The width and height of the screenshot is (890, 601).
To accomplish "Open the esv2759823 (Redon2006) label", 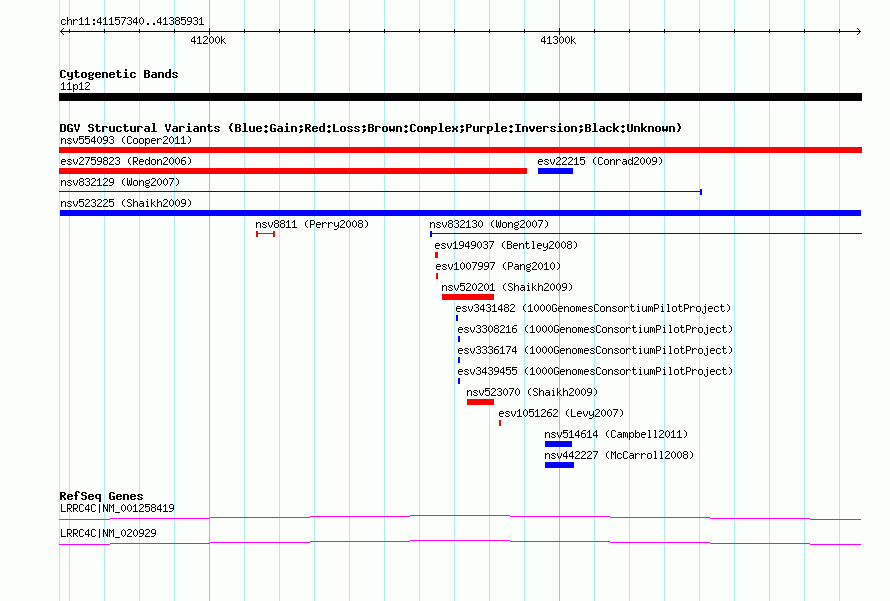I will 126,161.
